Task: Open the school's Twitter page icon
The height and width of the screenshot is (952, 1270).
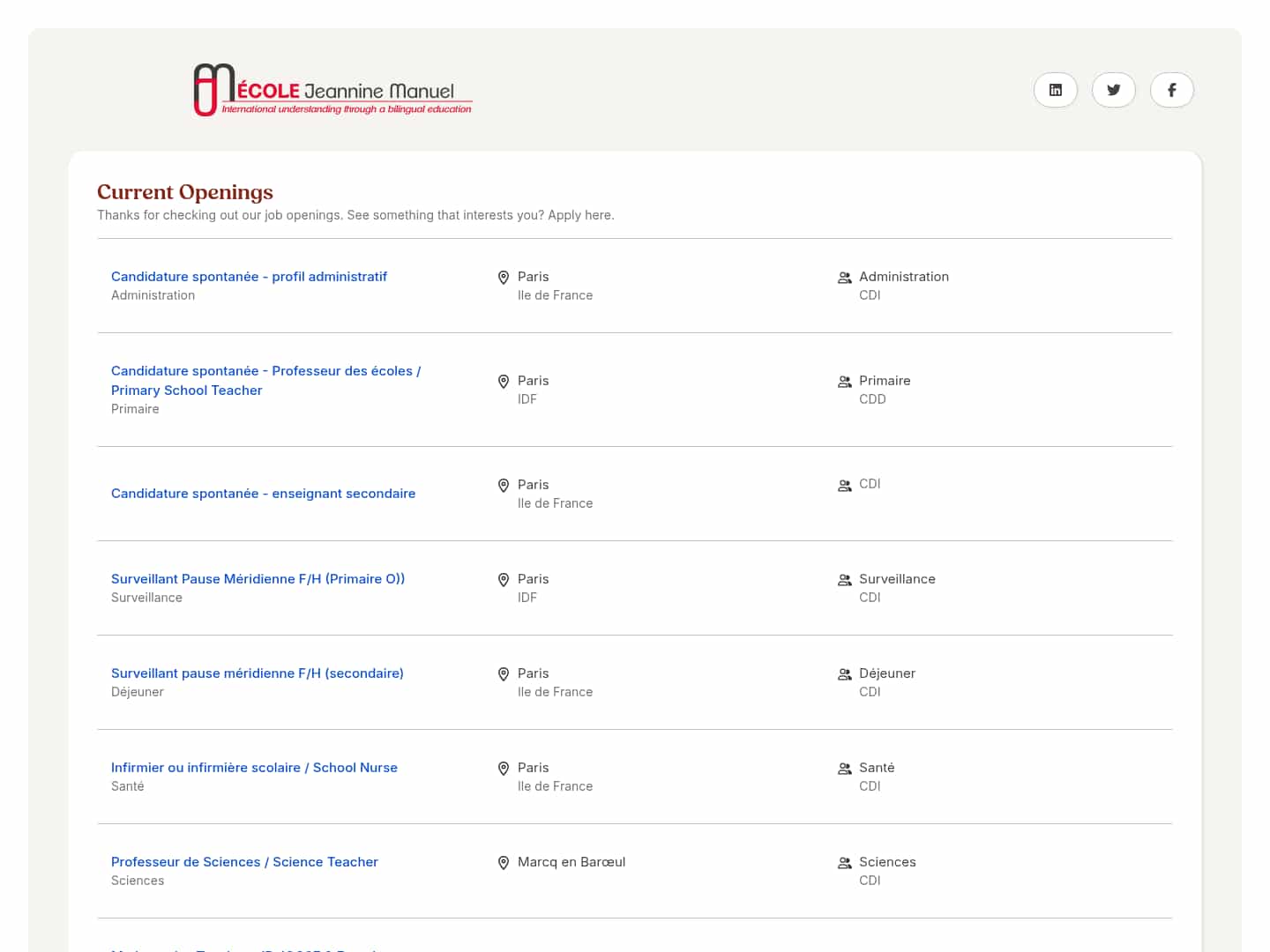Action: tap(1113, 90)
